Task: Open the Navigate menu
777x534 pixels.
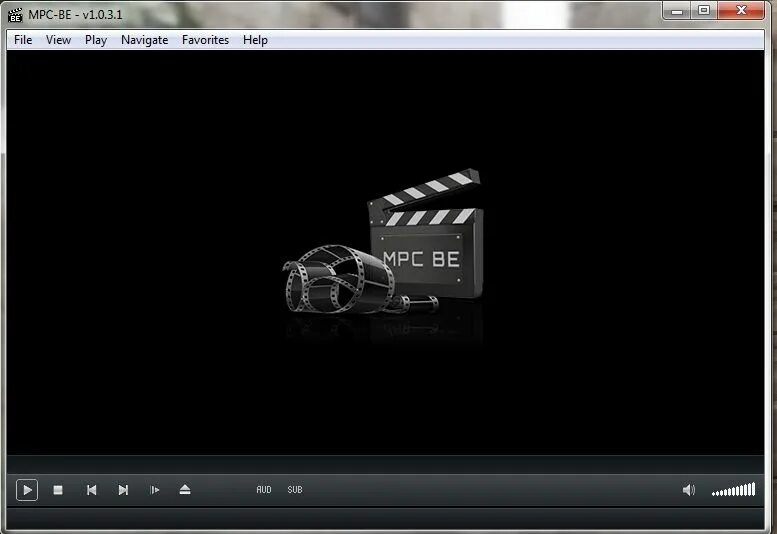Action: (x=145, y=40)
